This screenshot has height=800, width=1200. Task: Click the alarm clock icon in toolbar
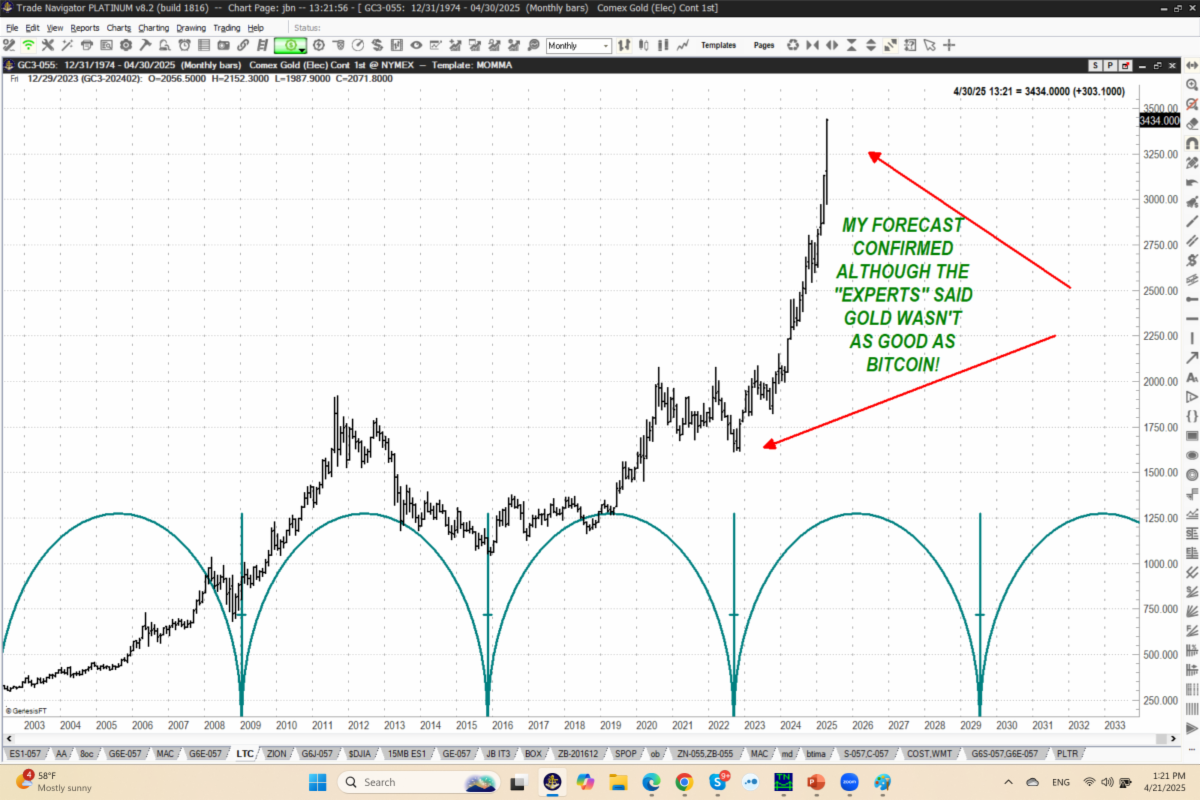point(185,46)
